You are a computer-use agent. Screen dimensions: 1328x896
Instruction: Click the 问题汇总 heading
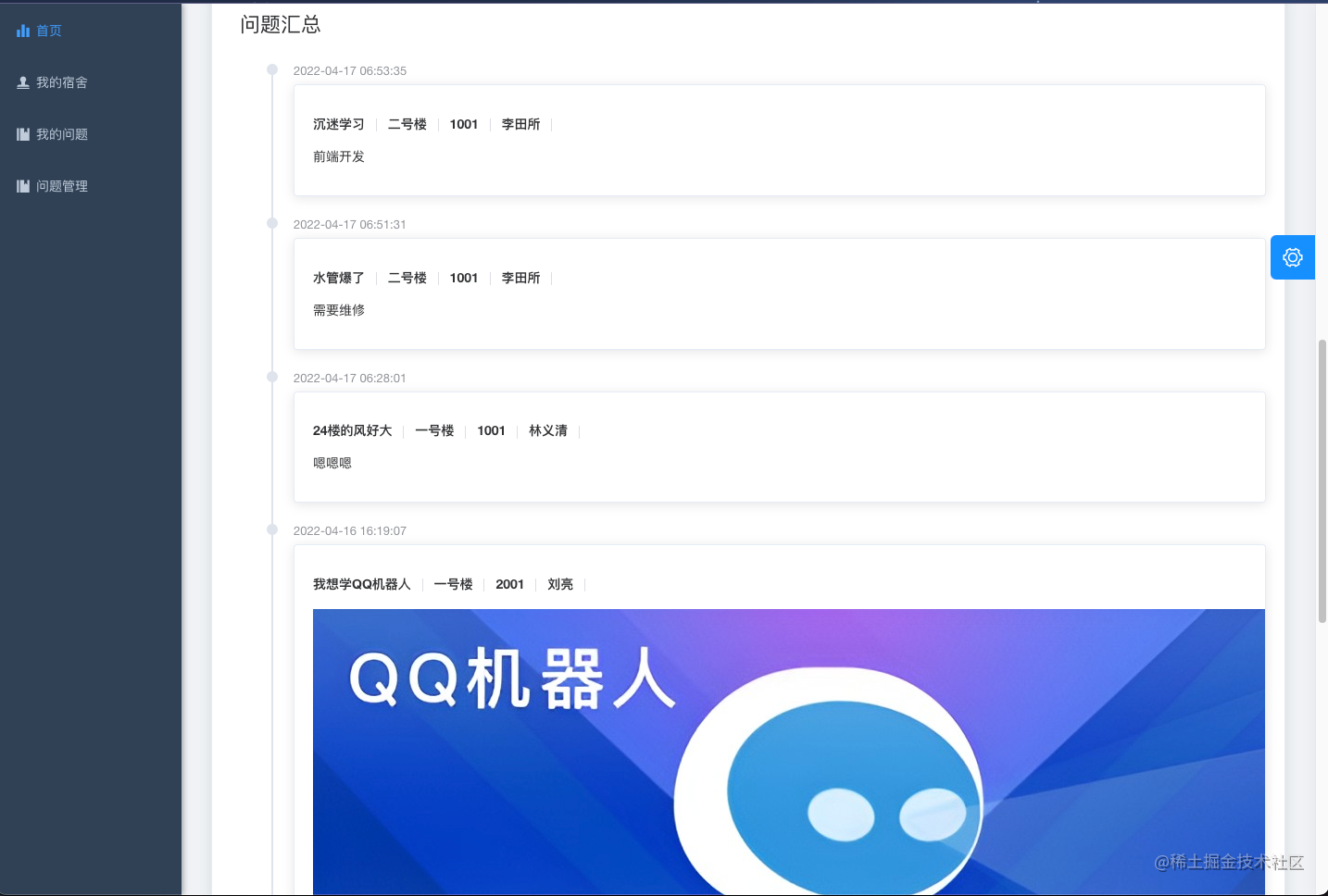click(x=281, y=25)
